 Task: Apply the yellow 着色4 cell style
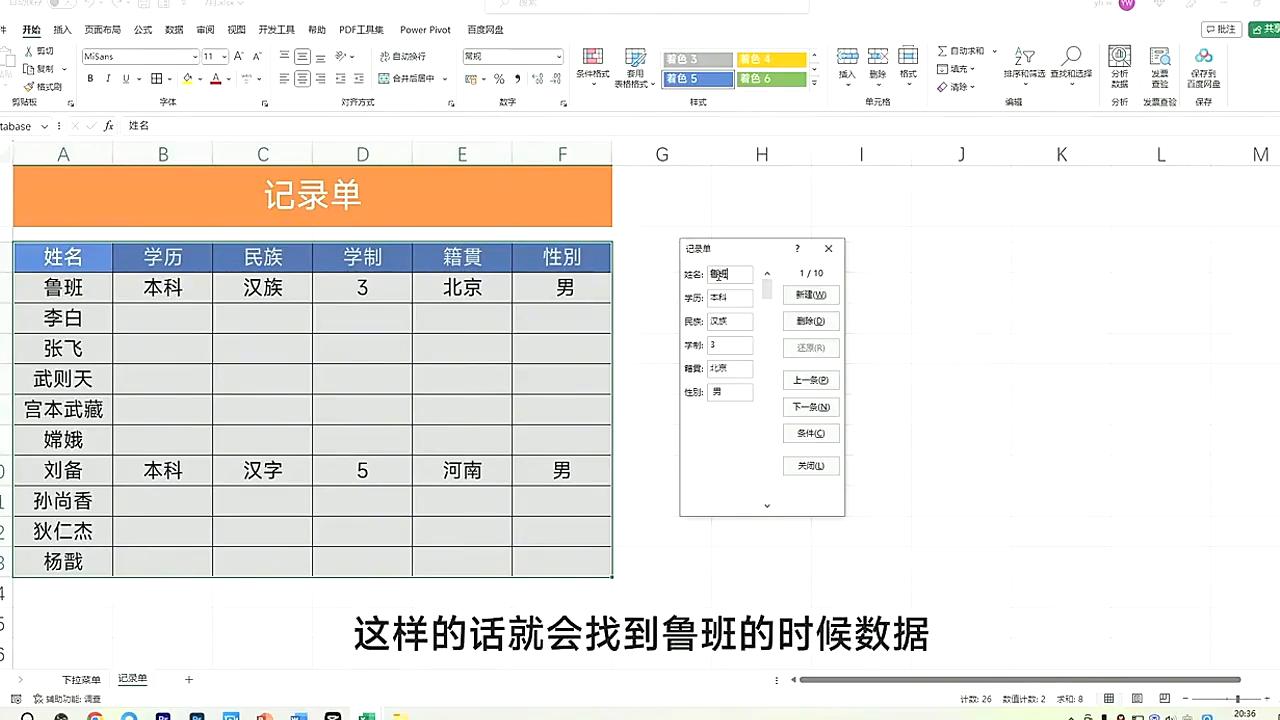tap(770, 59)
